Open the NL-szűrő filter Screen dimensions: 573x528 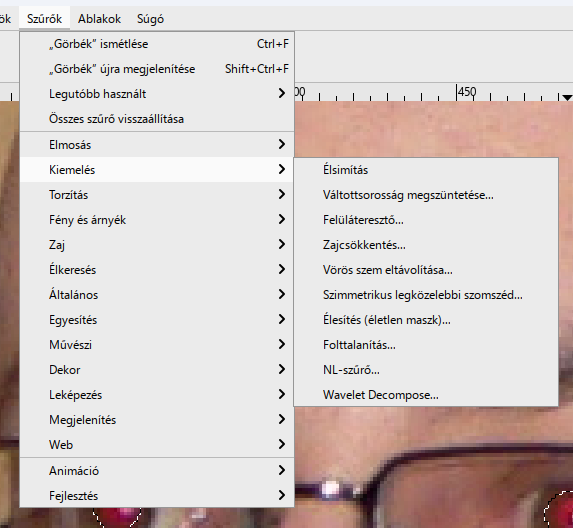[x=426, y=370]
